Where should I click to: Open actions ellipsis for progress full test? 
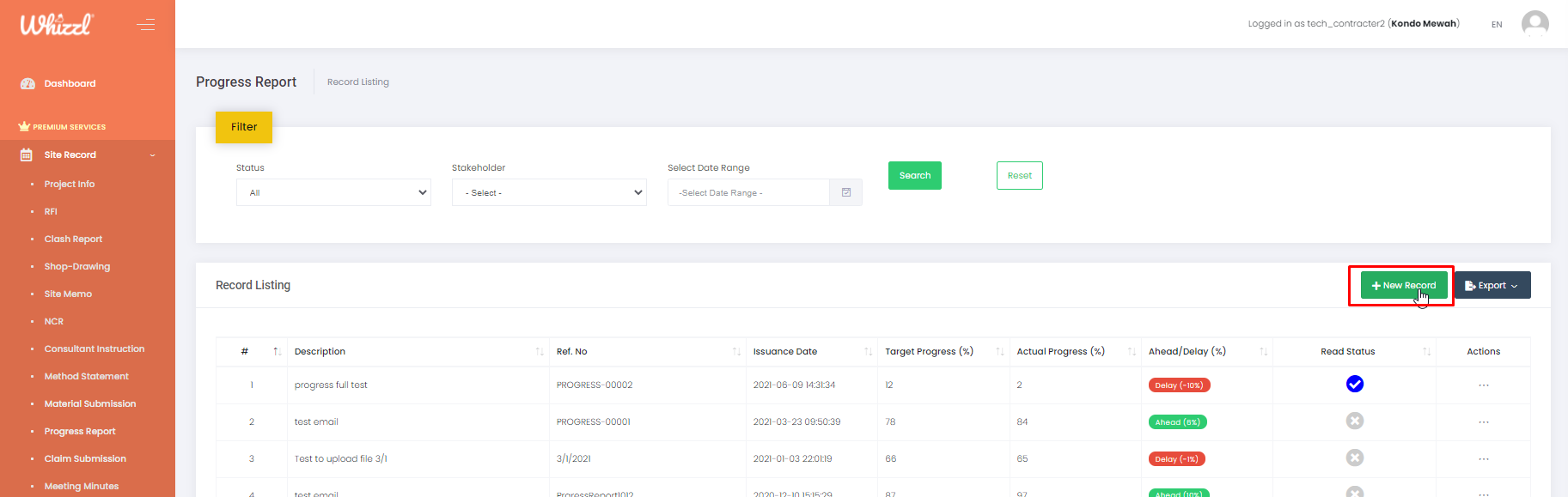[1483, 385]
